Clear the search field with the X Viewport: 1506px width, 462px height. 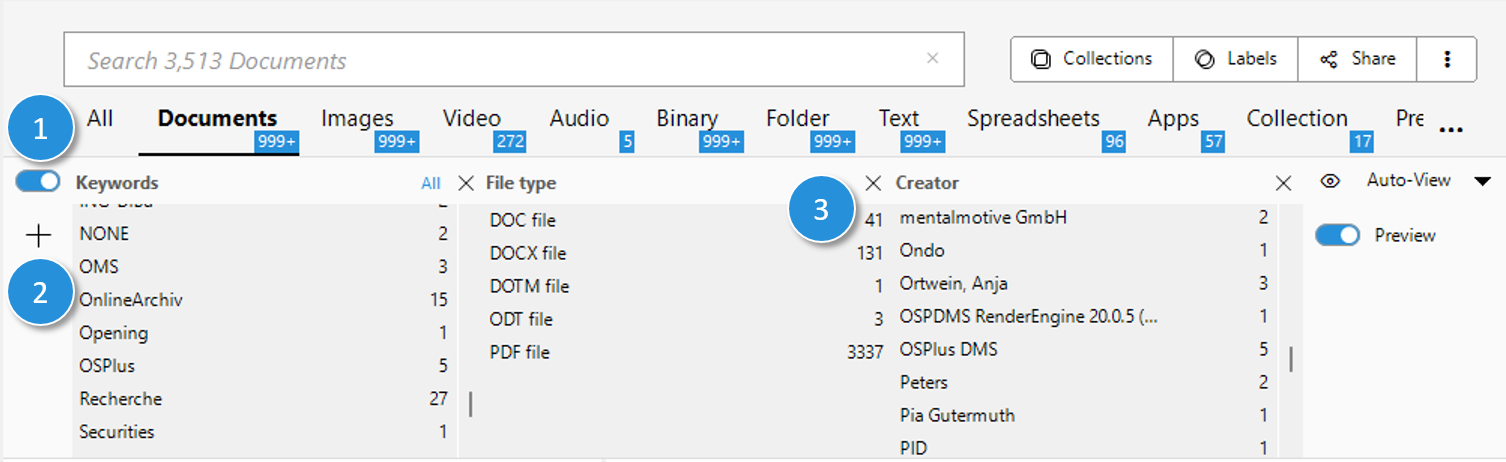pos(932,59)
